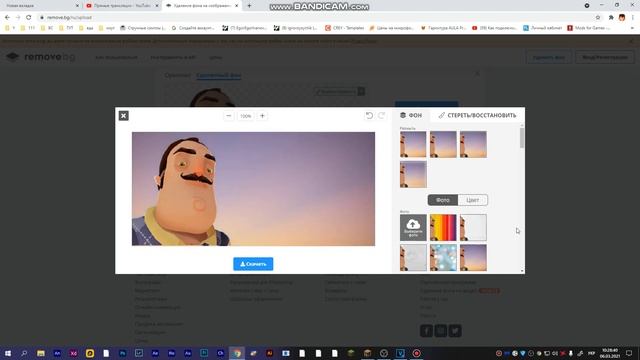Screen dimensions: 640x360
Task: Open the Chrome three-dot menu
Action: coord(633,18)
